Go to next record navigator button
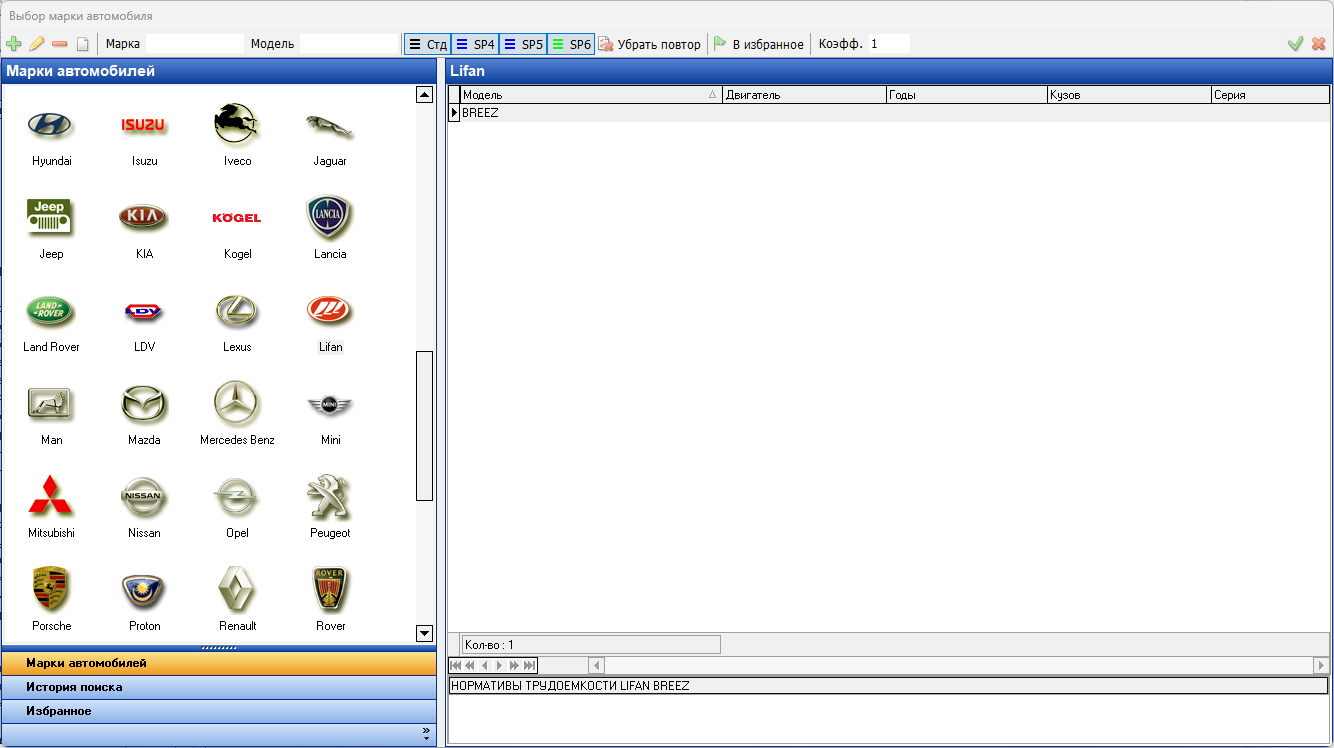 500,665
